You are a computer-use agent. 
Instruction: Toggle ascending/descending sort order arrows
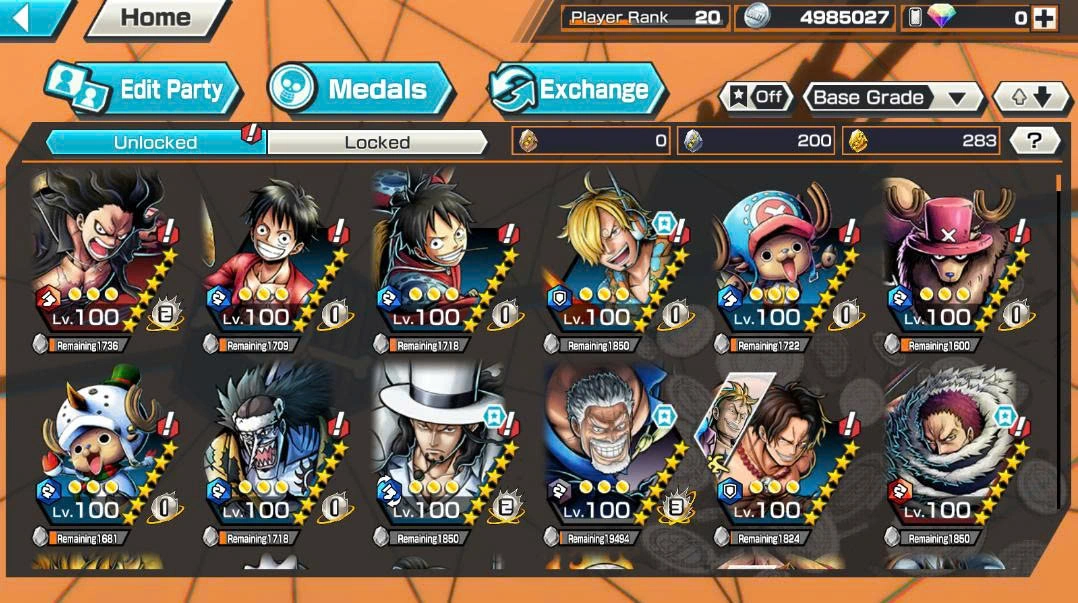(1031, 98)
